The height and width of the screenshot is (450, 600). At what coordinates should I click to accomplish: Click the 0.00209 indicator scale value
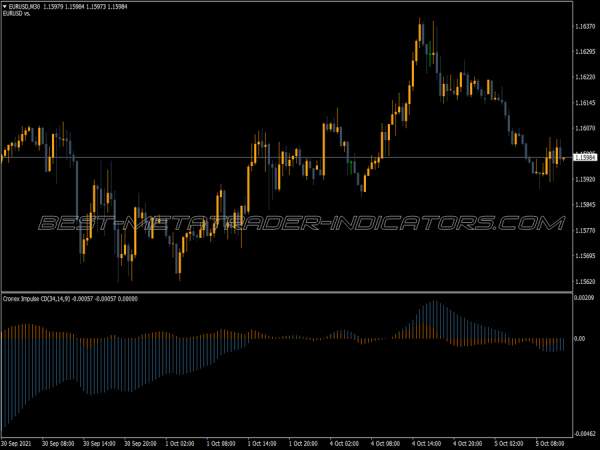[x=584, y=298]
